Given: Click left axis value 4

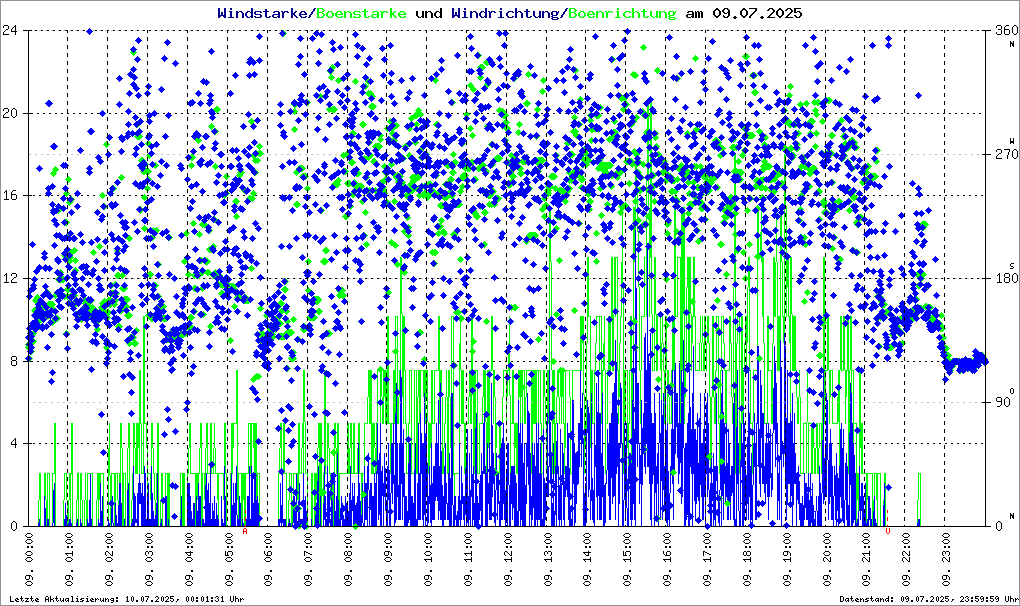Looking at the screenshot, I should coord(14,443).
